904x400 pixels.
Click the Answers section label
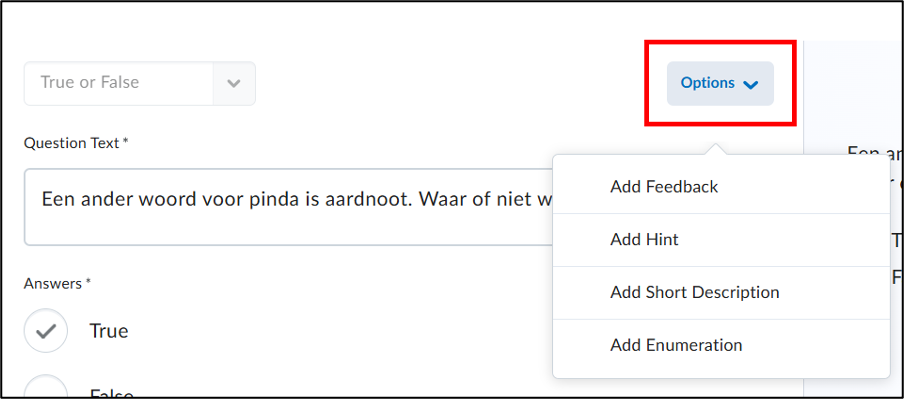click(x=57, y=284)
